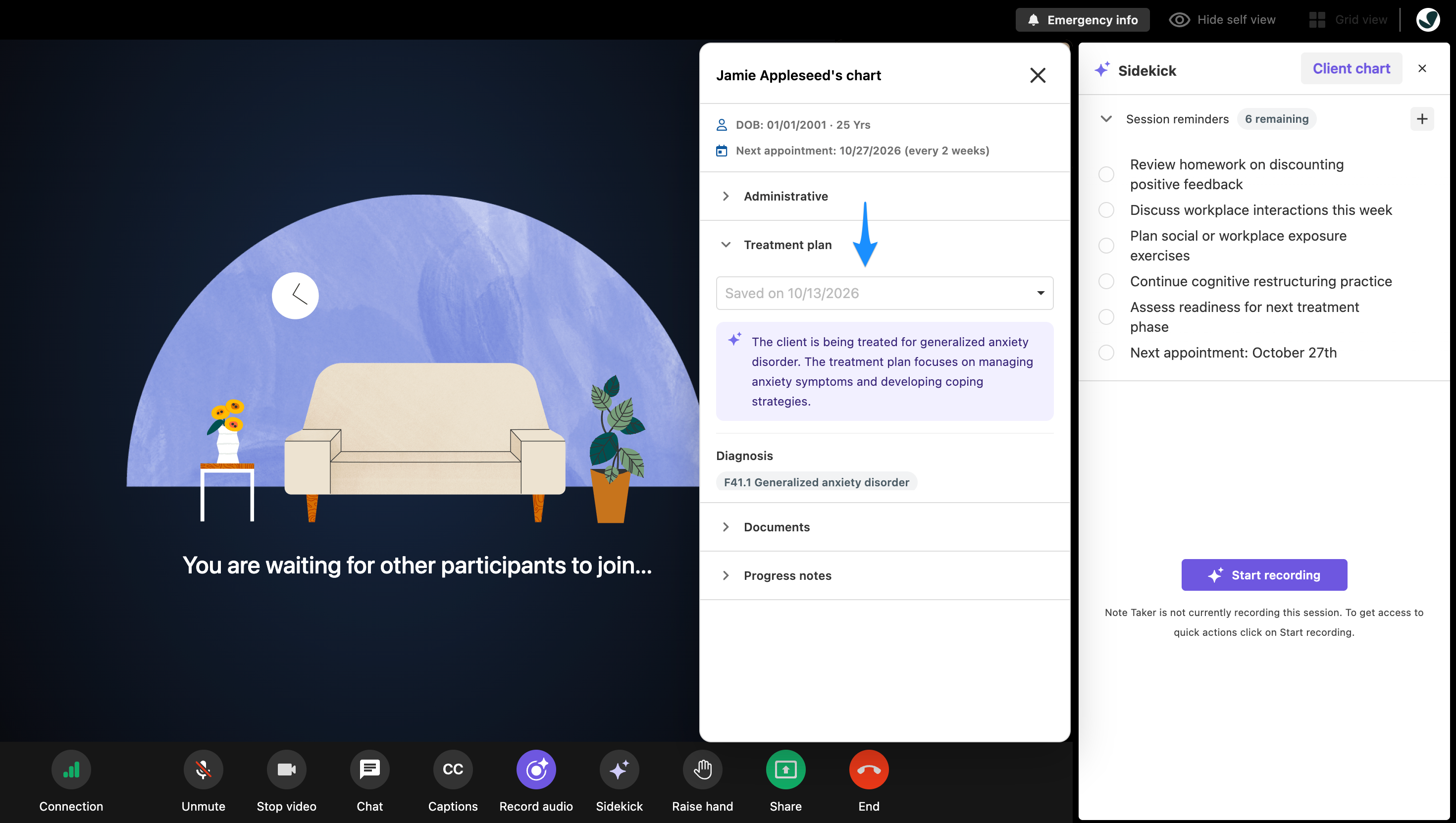
Task: Tick Continue cognitive restructuring practice reminder
Action: (x=1106, y=281)
